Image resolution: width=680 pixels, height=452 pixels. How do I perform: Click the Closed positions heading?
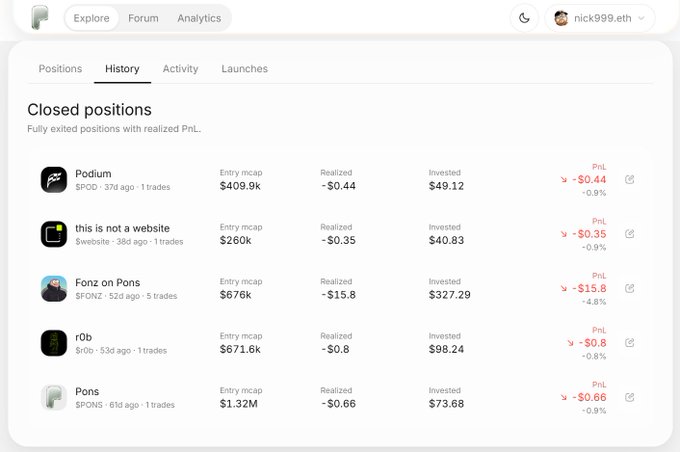pyautogui.click(x=89, y=110)
